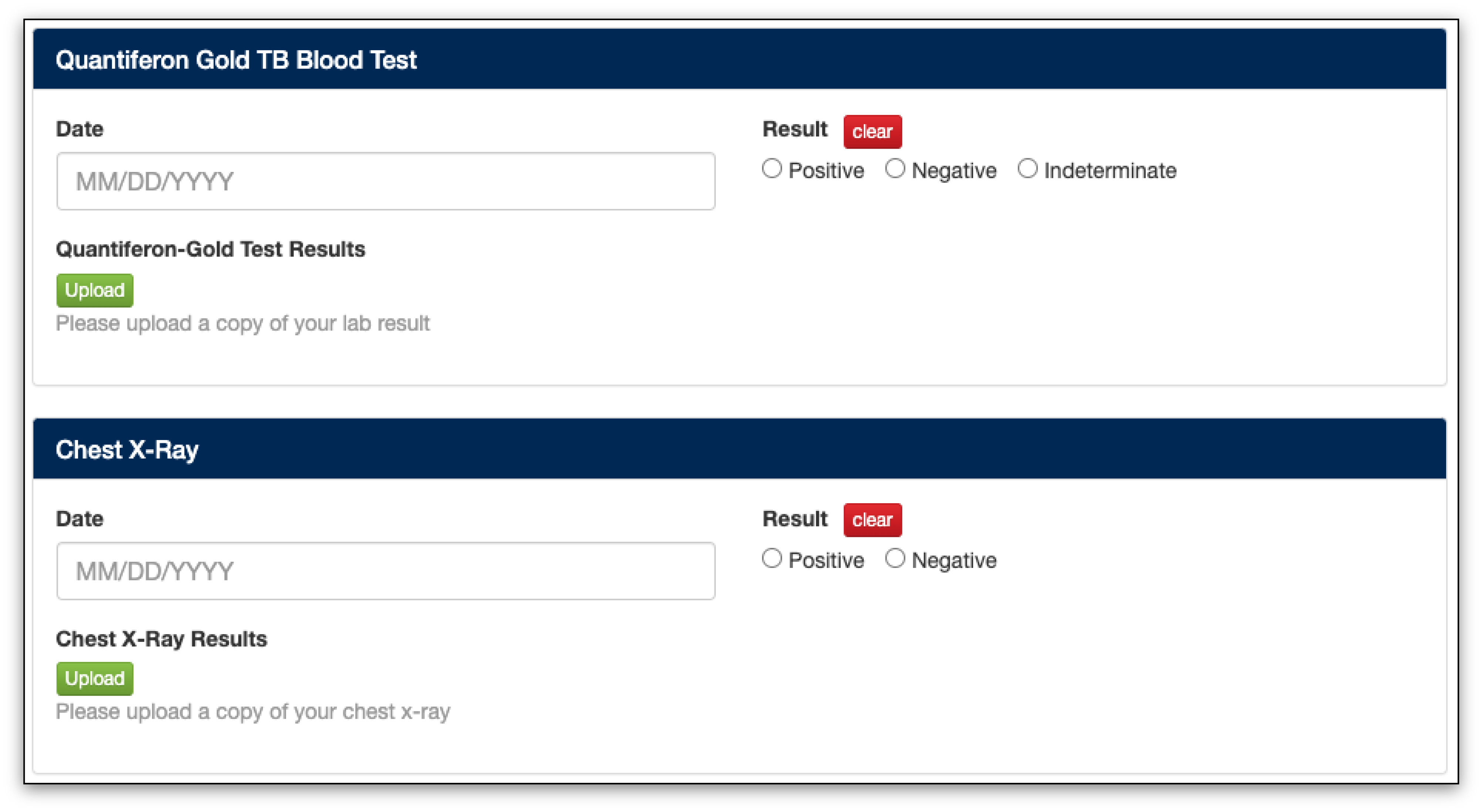Select Positive for the Quantiferon blood test

tap(772, 169)
